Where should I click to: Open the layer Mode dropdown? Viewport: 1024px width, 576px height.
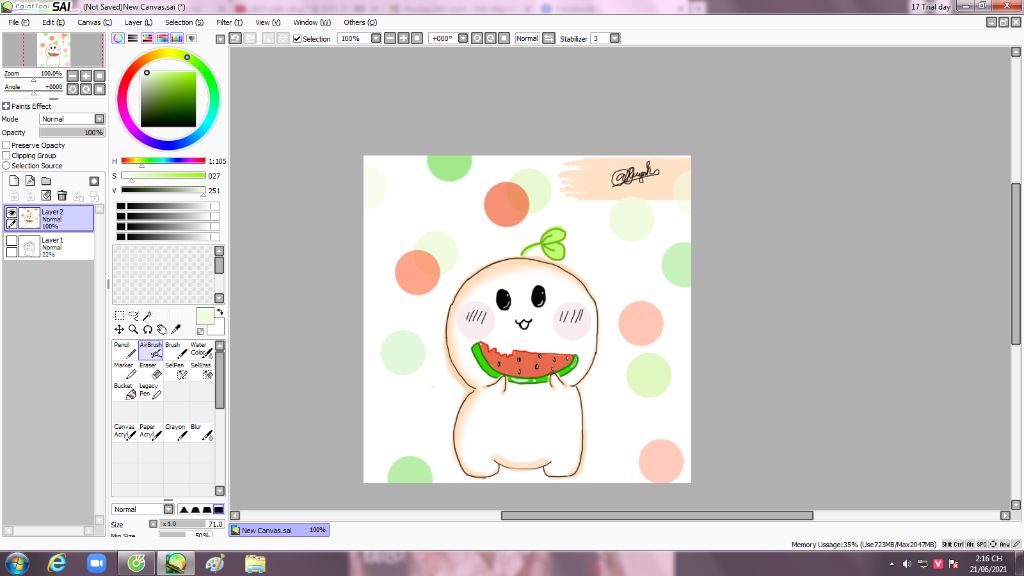point(99,119)
